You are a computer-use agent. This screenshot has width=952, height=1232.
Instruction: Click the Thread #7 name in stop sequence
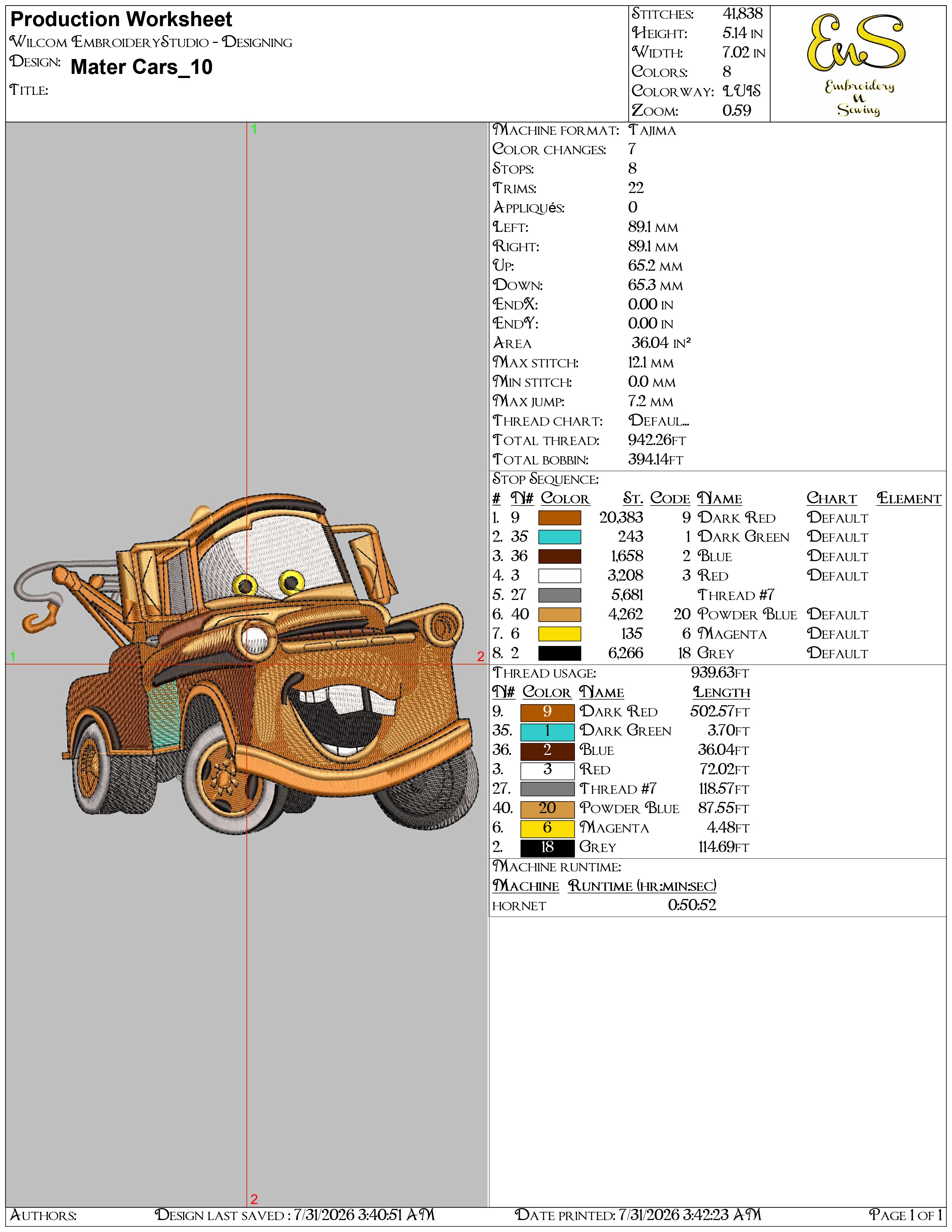[736, 595]
